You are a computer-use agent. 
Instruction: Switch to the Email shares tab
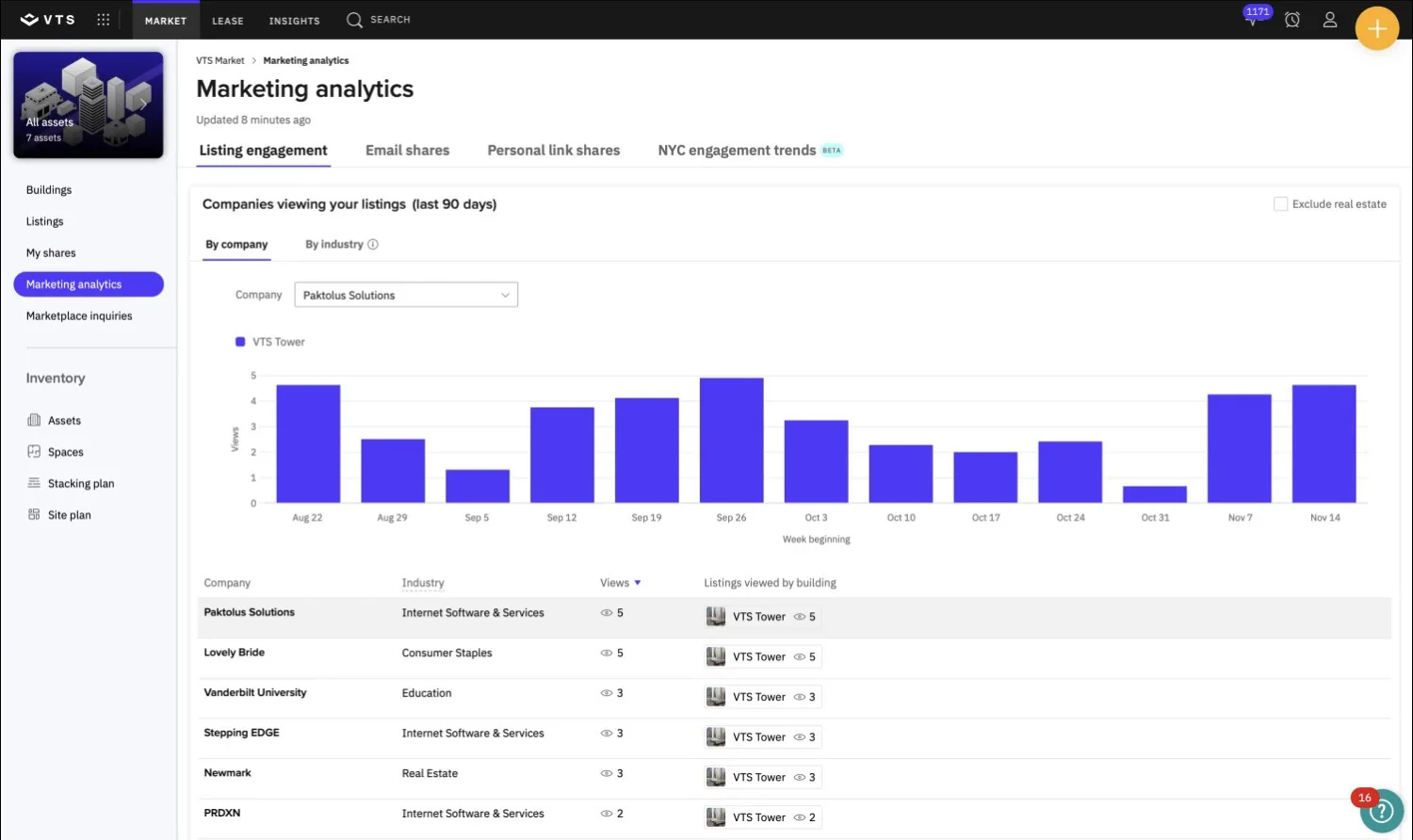(407, 150)
